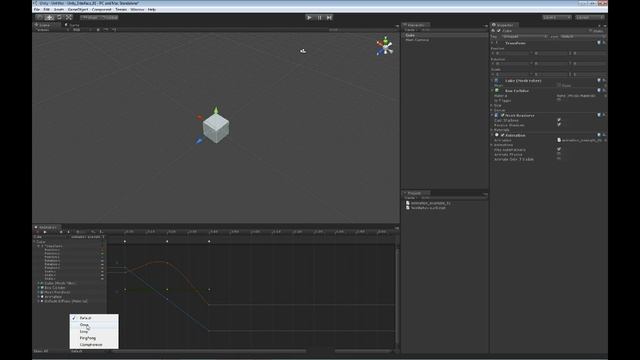Open the GameObject menu
The image size is (640, 360).
(78, 9)
